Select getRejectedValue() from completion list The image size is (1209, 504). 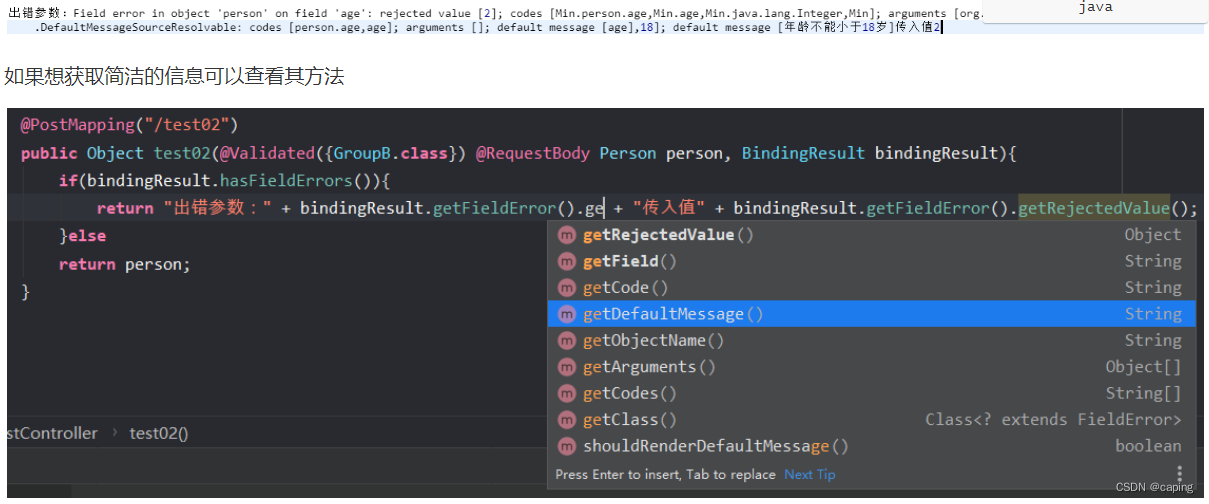coord(871,235)
